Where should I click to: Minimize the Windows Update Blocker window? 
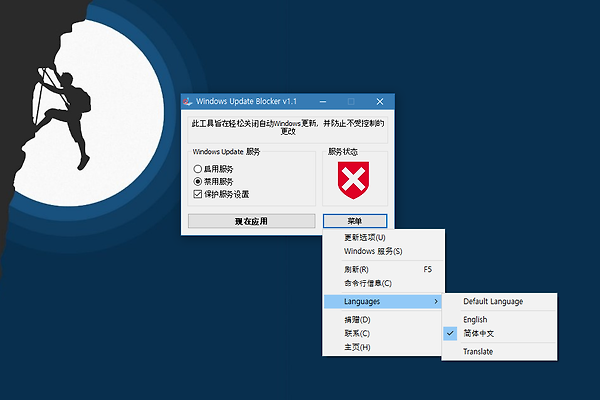click(x=322, y=101)
